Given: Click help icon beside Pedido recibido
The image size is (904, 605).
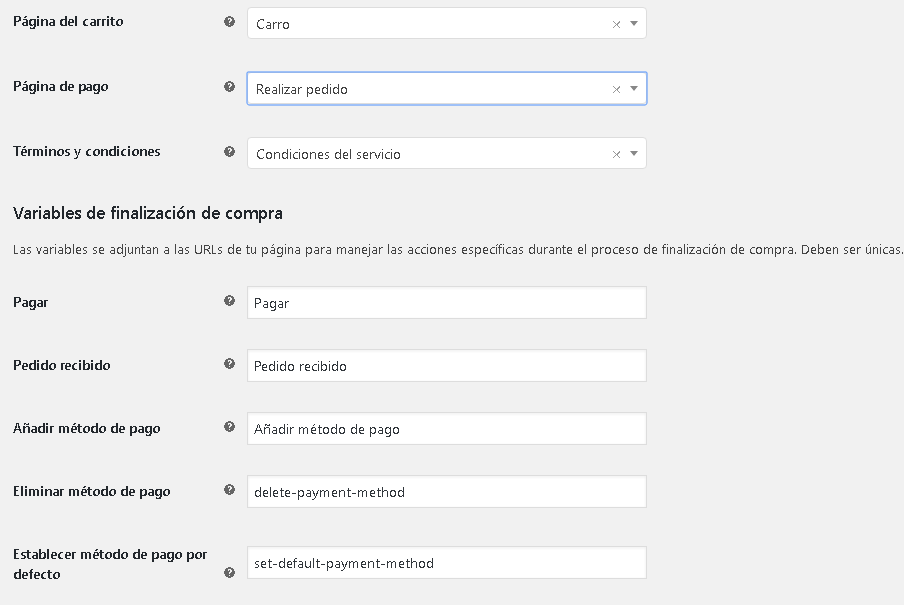Looking at the screenshot, I should [x=229, y=363].
